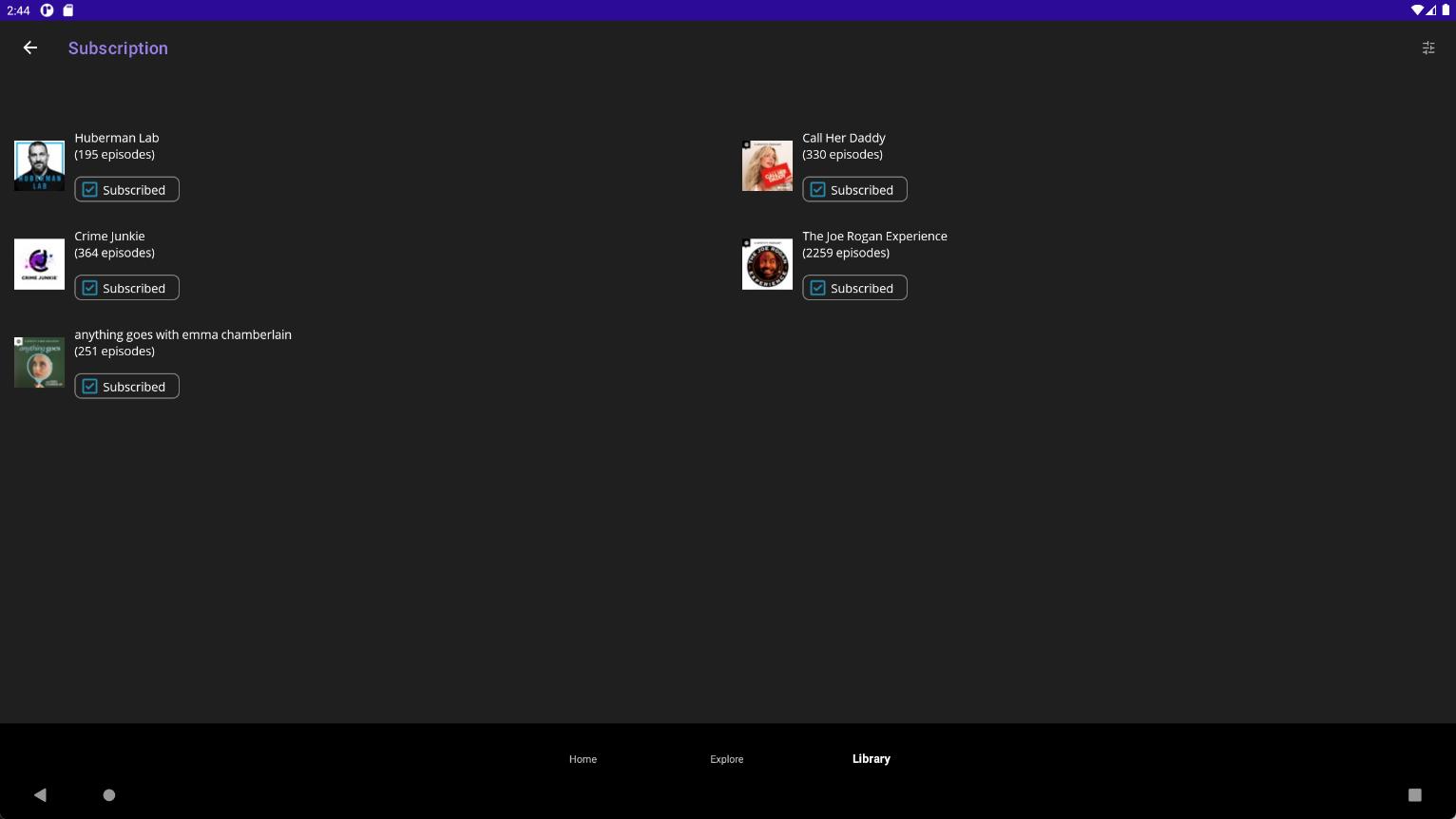Open the Huberman Lab podcast thumbnail
The width and height of the screenshot is (1456, 819).
point(39,165)
